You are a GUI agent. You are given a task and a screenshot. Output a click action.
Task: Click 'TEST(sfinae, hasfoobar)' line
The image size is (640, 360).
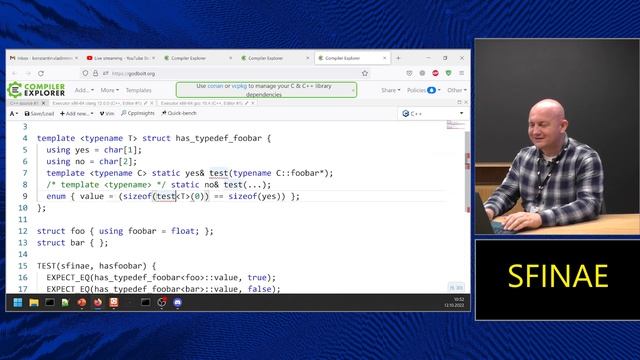point(96,266)
